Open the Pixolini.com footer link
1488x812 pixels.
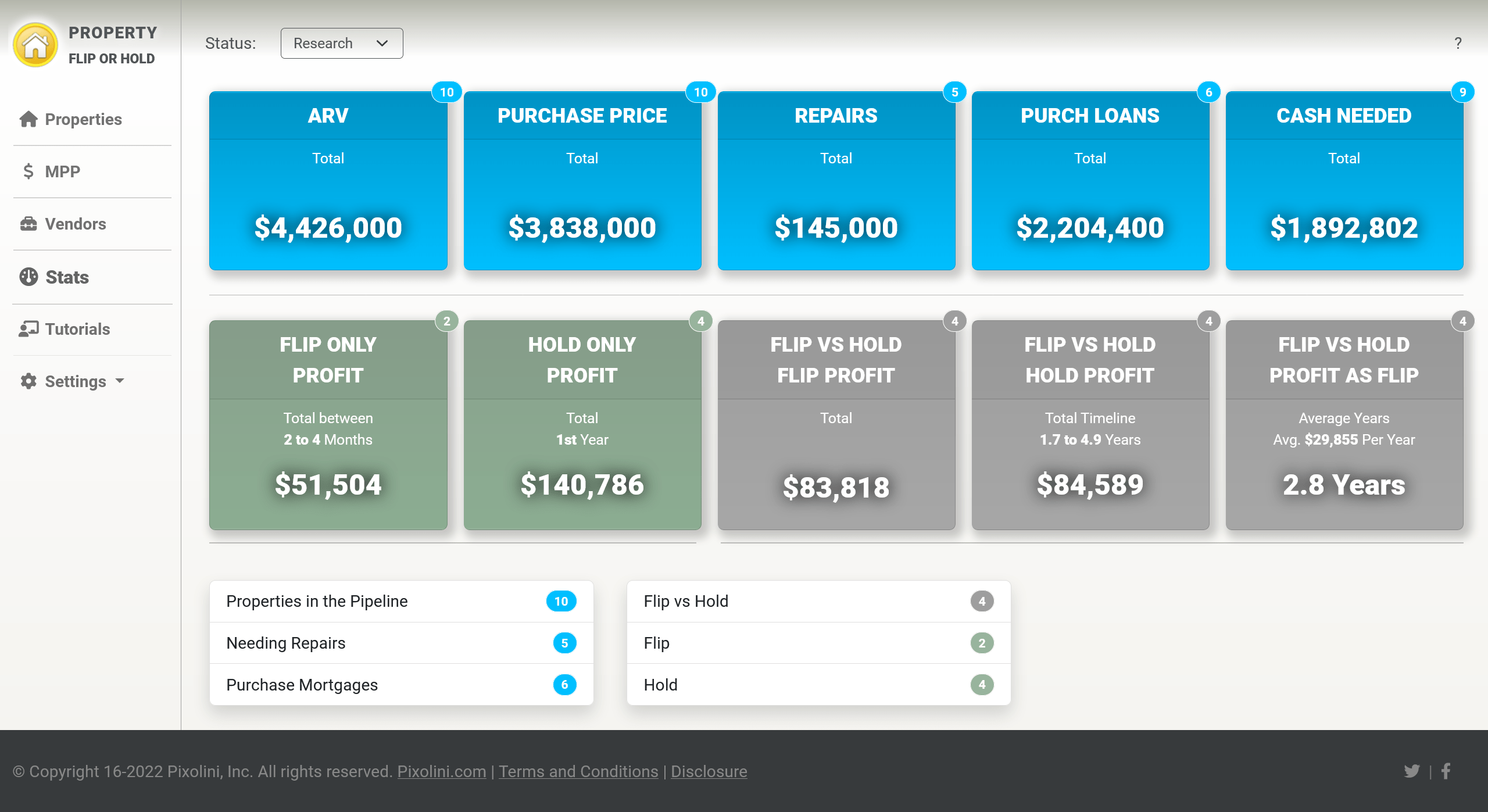[441, 771]
